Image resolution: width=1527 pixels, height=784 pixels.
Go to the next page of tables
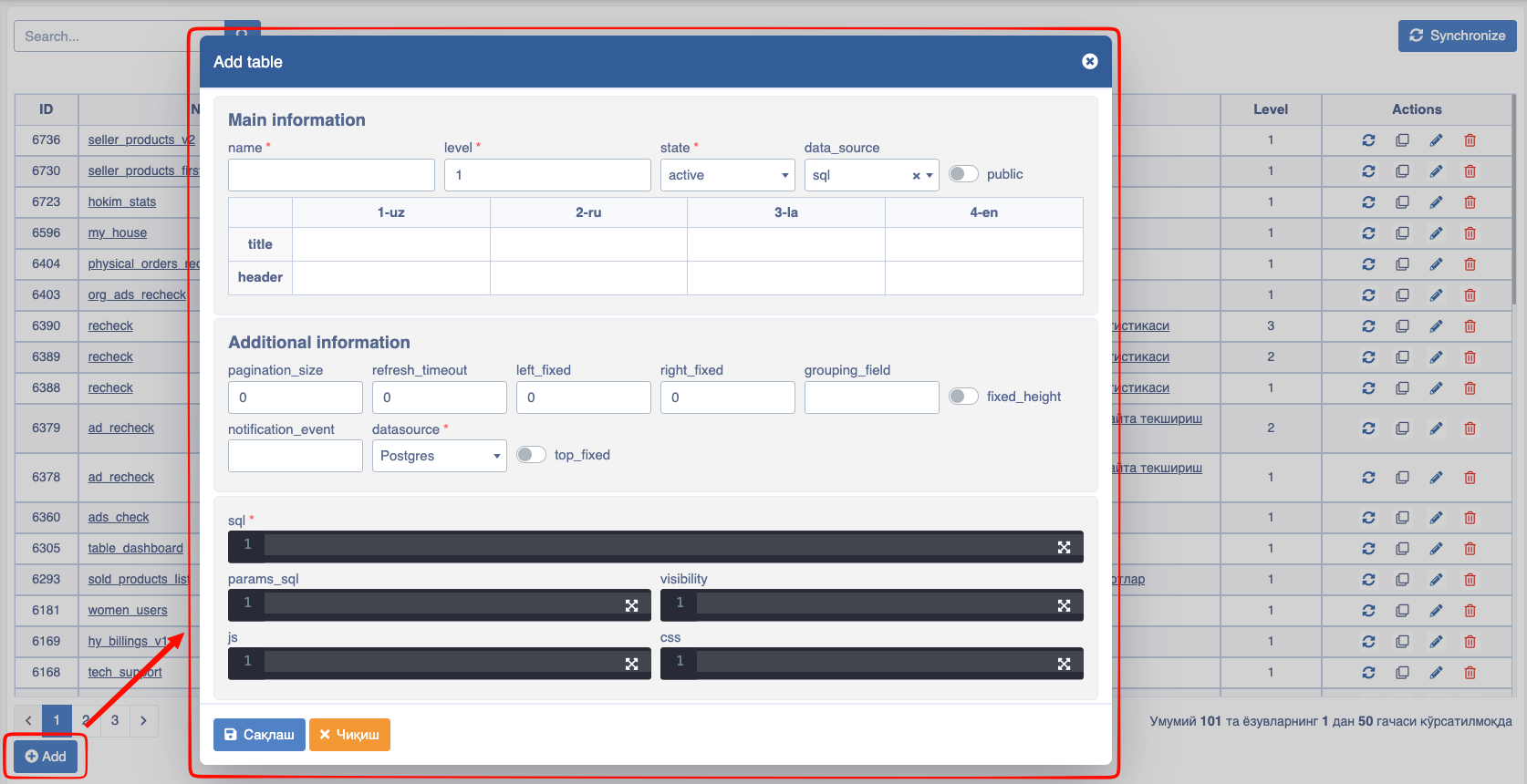144,720
